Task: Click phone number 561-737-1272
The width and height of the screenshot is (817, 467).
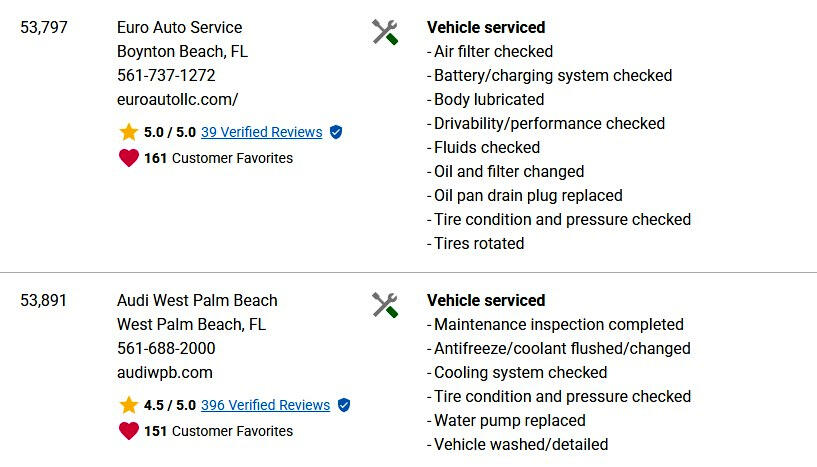Action: (x=166, y=76)
